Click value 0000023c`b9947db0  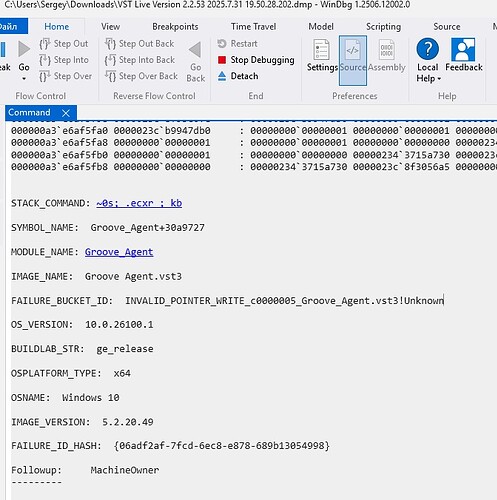[162, 131]
